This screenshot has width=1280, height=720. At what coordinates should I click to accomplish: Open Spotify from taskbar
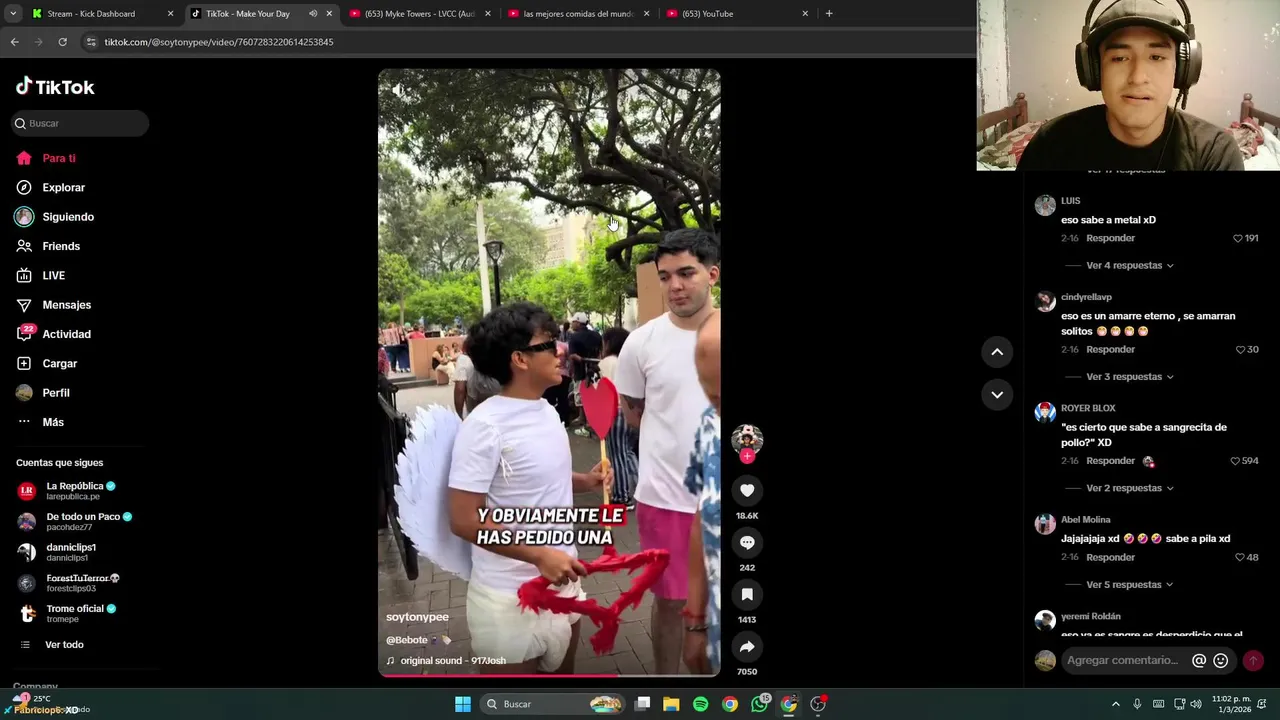point(700,704)
